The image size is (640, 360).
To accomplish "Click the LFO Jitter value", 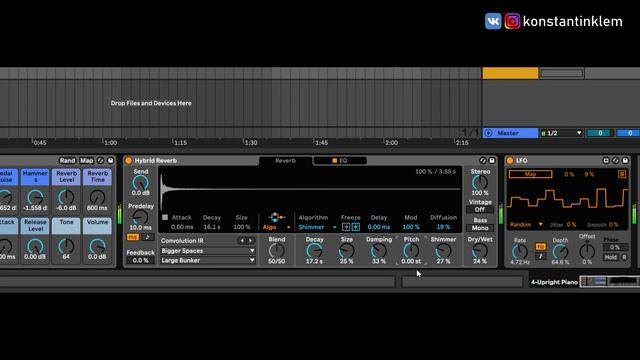I will pos(571,225).
